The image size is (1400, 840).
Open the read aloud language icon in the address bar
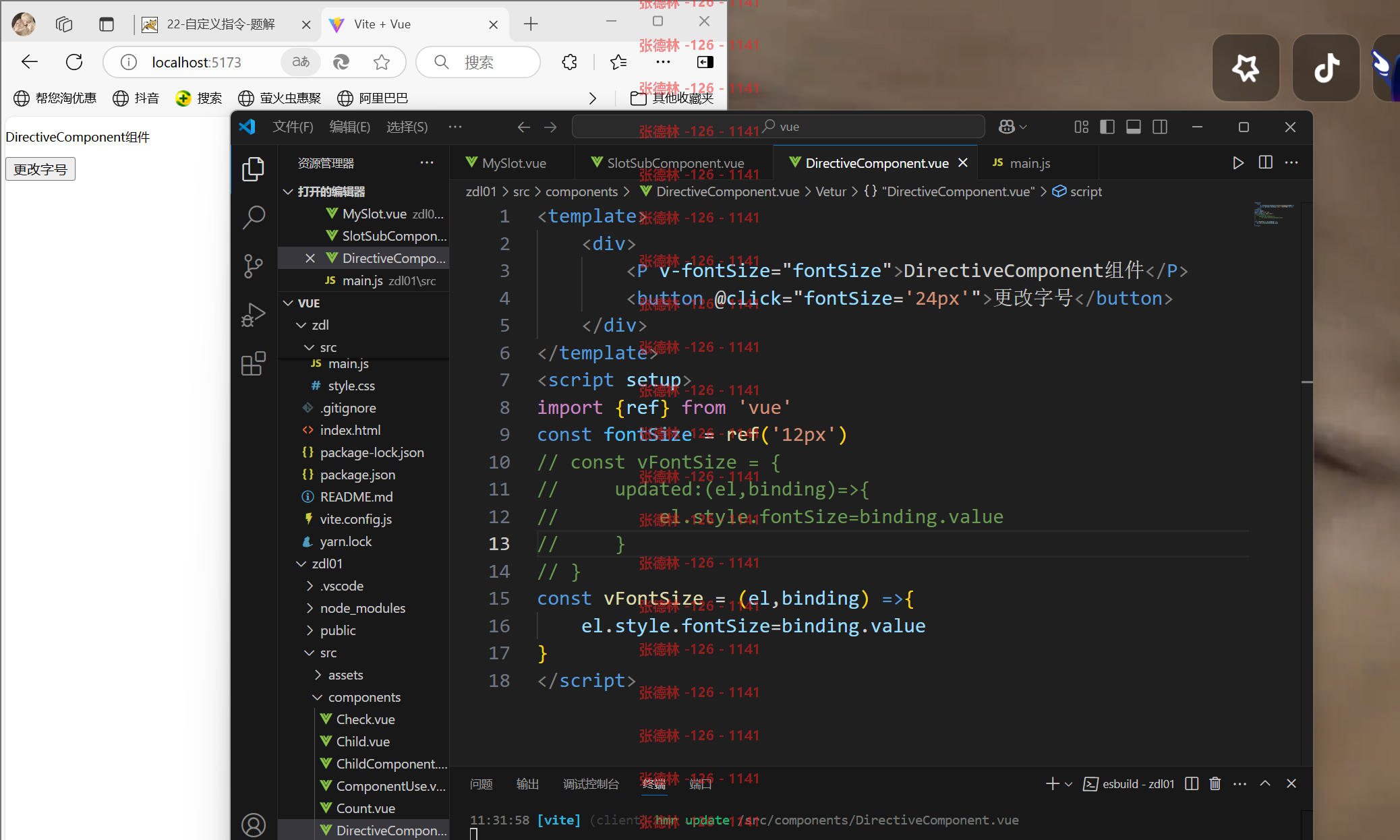(301, 62)
